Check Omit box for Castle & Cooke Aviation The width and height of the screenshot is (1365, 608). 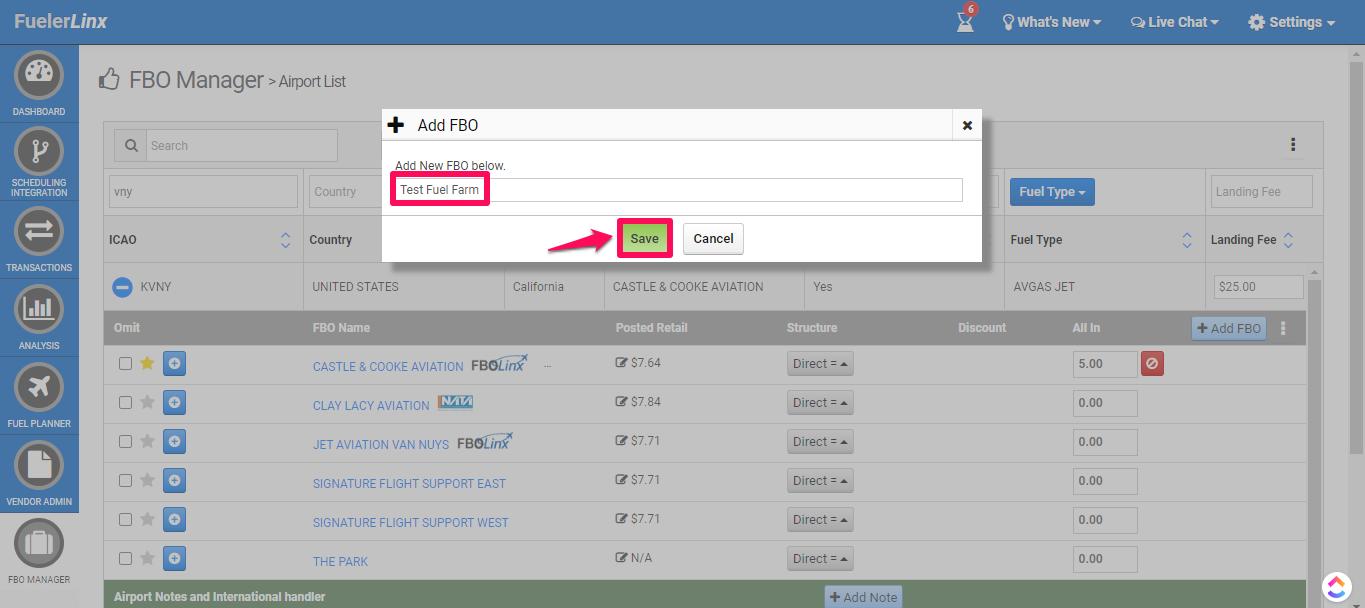point(125,364)
